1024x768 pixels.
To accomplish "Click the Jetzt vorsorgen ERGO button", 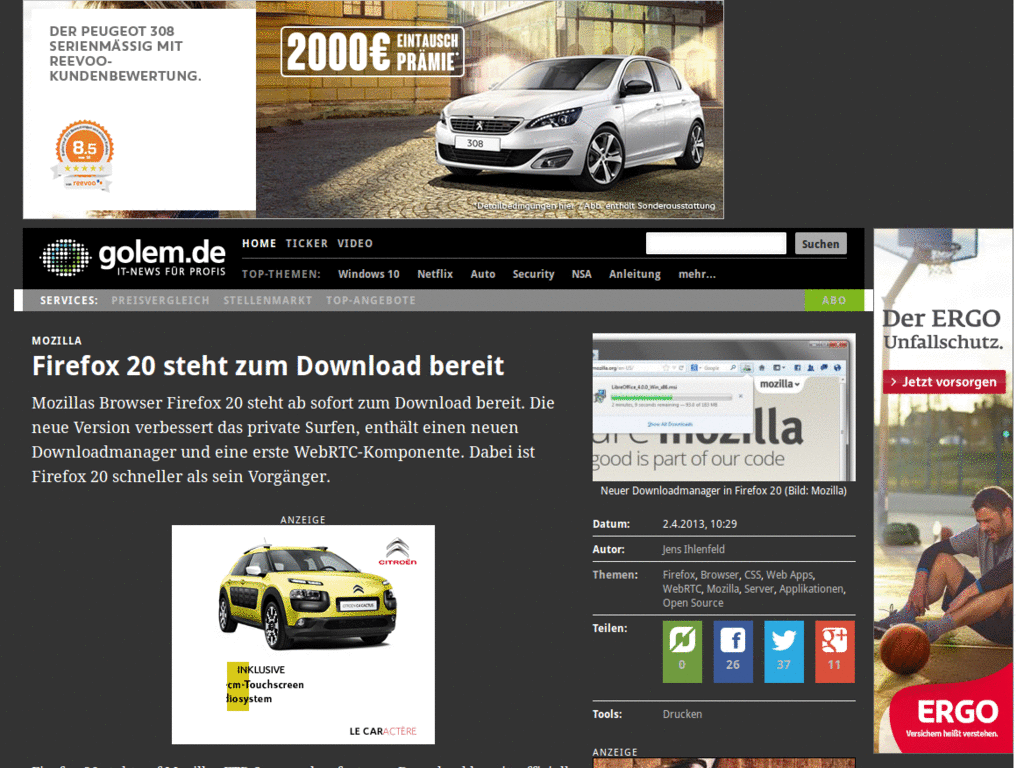I will pyautogui.click(x=944, y=382).
